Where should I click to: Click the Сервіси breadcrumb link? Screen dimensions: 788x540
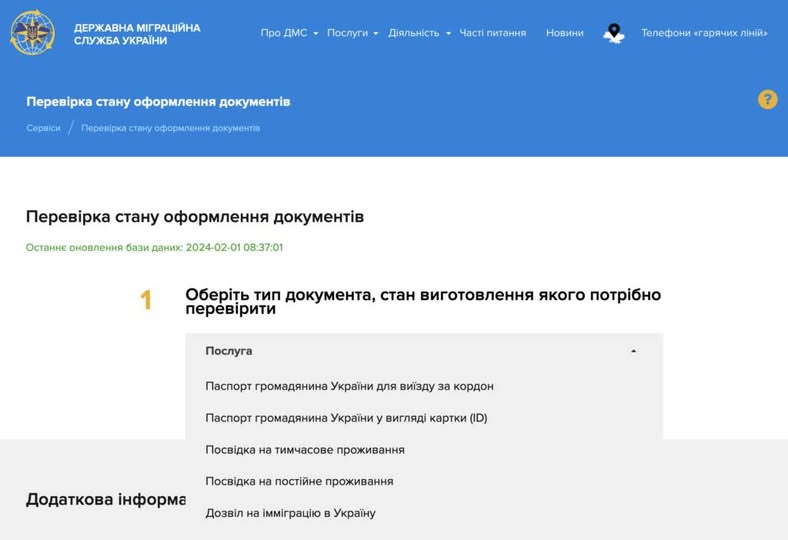[x=43, y=128]
